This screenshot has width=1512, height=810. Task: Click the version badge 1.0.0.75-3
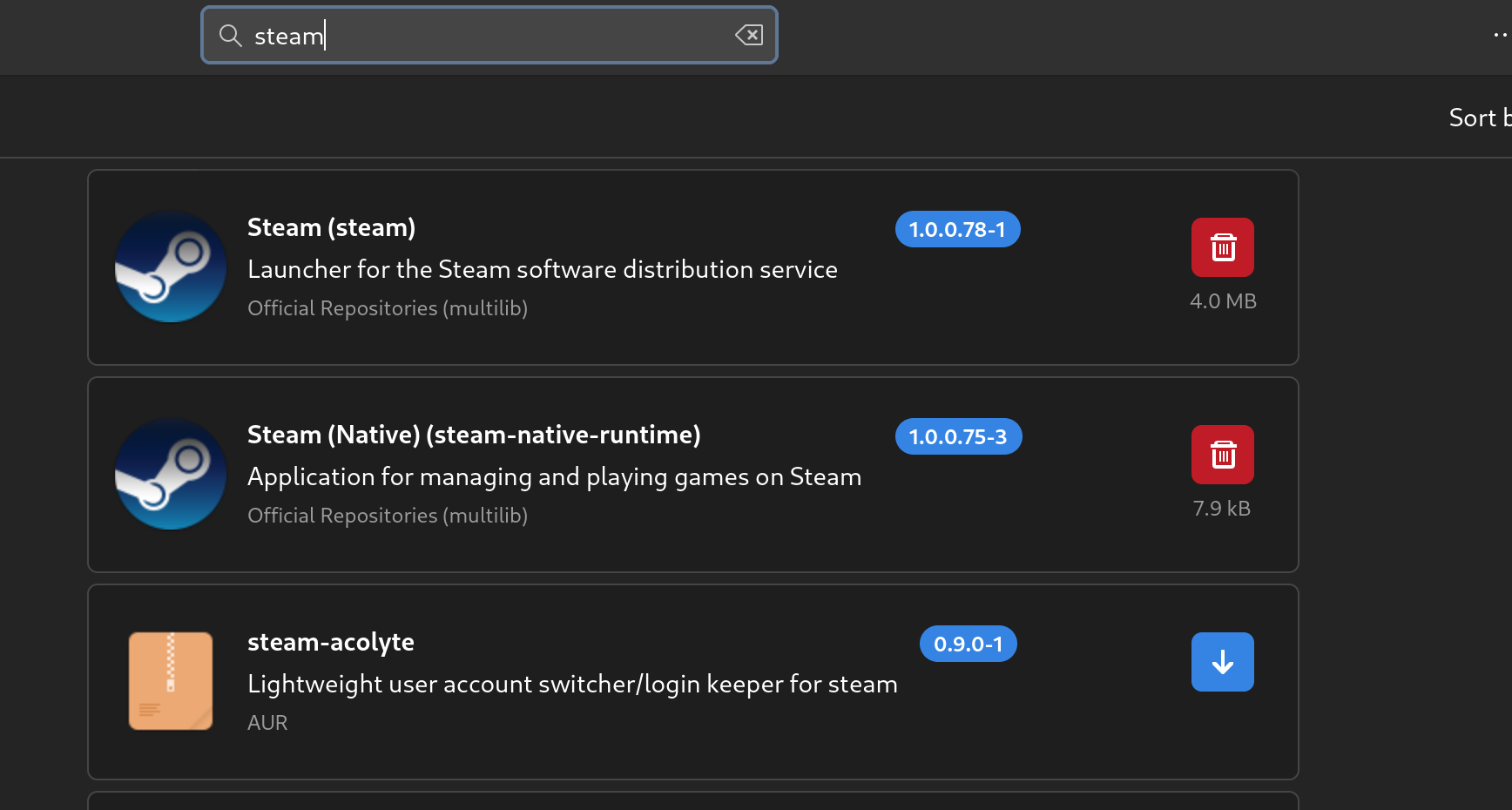[x=958, y=436]
